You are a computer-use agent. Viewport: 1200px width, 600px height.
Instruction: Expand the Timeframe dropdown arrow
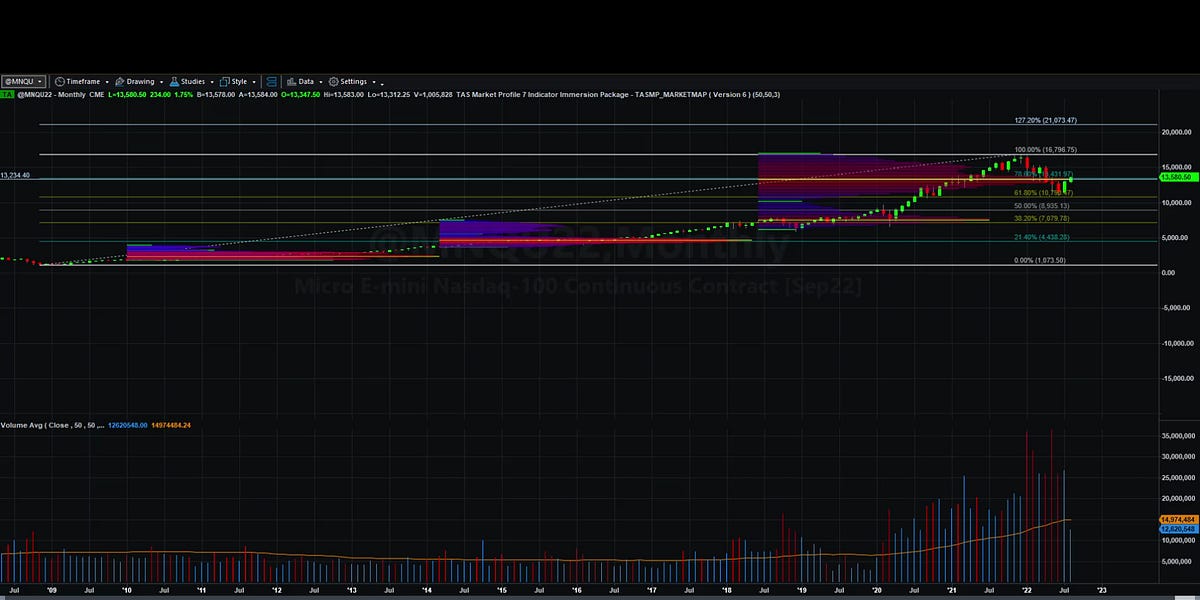(107, 82)
